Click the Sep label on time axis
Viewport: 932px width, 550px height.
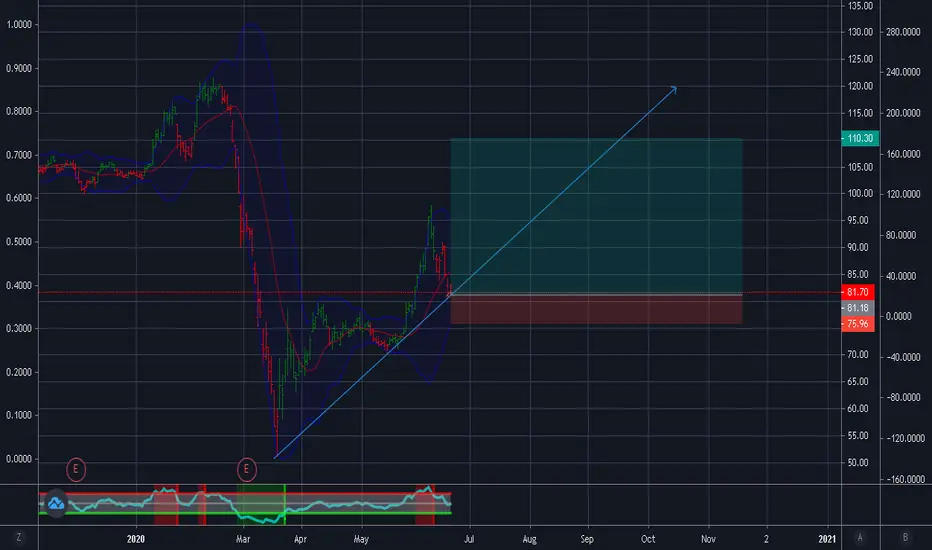(x=587, y=539)
